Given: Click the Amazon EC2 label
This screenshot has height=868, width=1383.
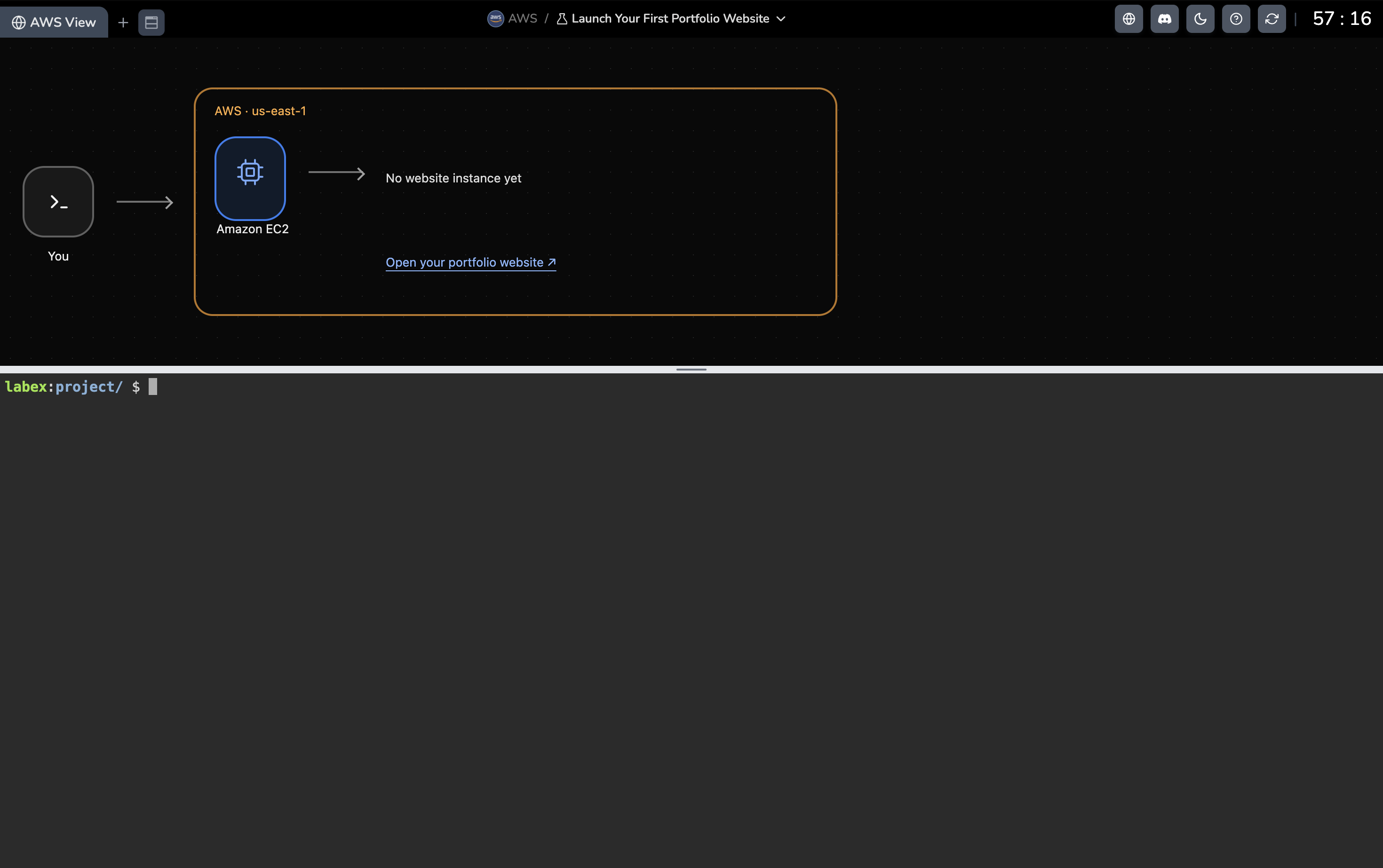Looking at the screenshot, I should [253, 229].
